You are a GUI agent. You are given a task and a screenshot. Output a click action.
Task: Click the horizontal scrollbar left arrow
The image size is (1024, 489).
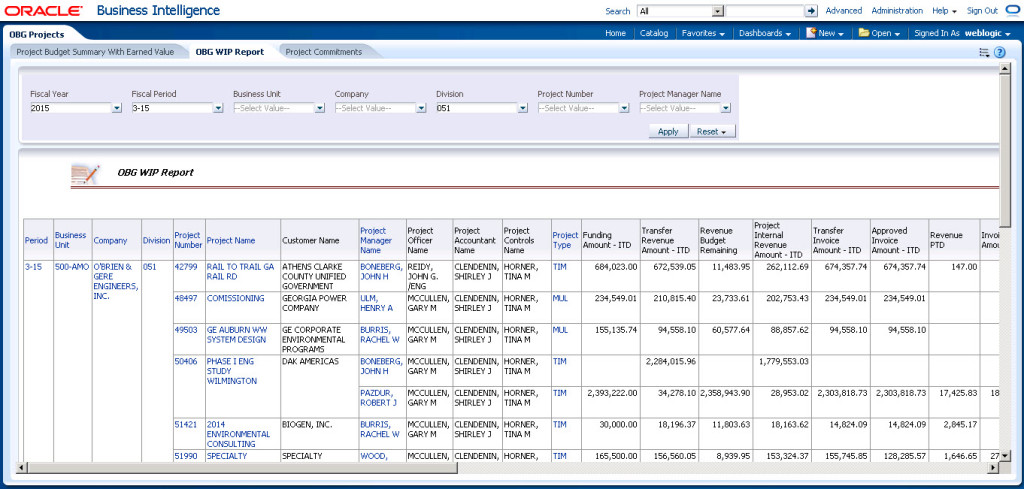coord(21,467)
